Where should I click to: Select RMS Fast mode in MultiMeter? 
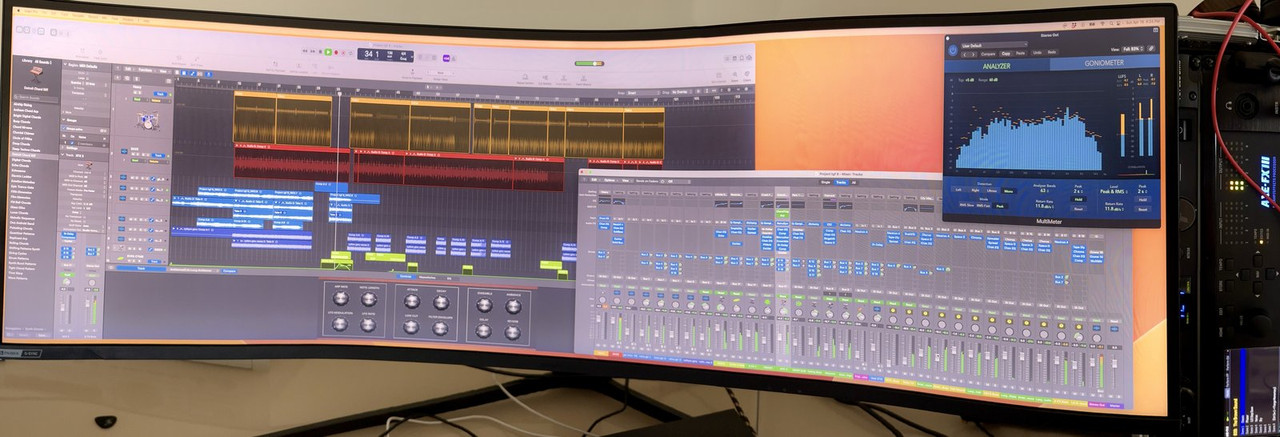pos(983,206)
